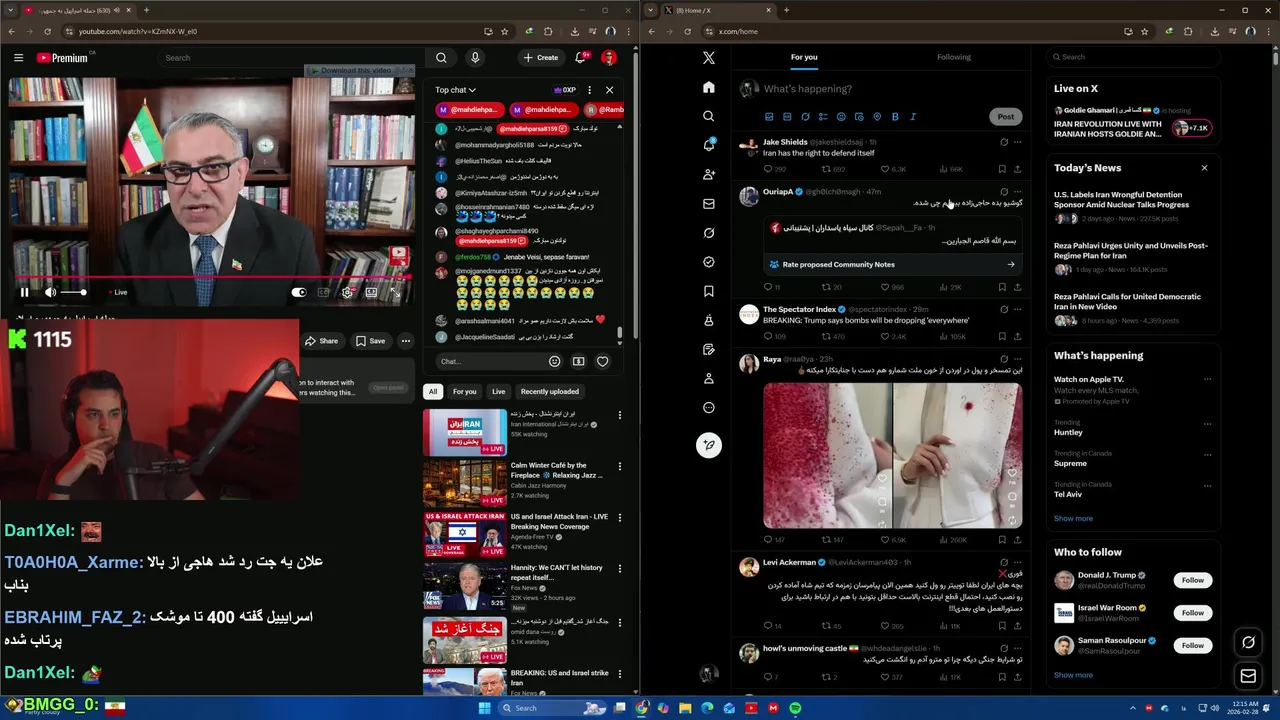Select the Live filter chip

pyautogui.click(x=498, y=391)
